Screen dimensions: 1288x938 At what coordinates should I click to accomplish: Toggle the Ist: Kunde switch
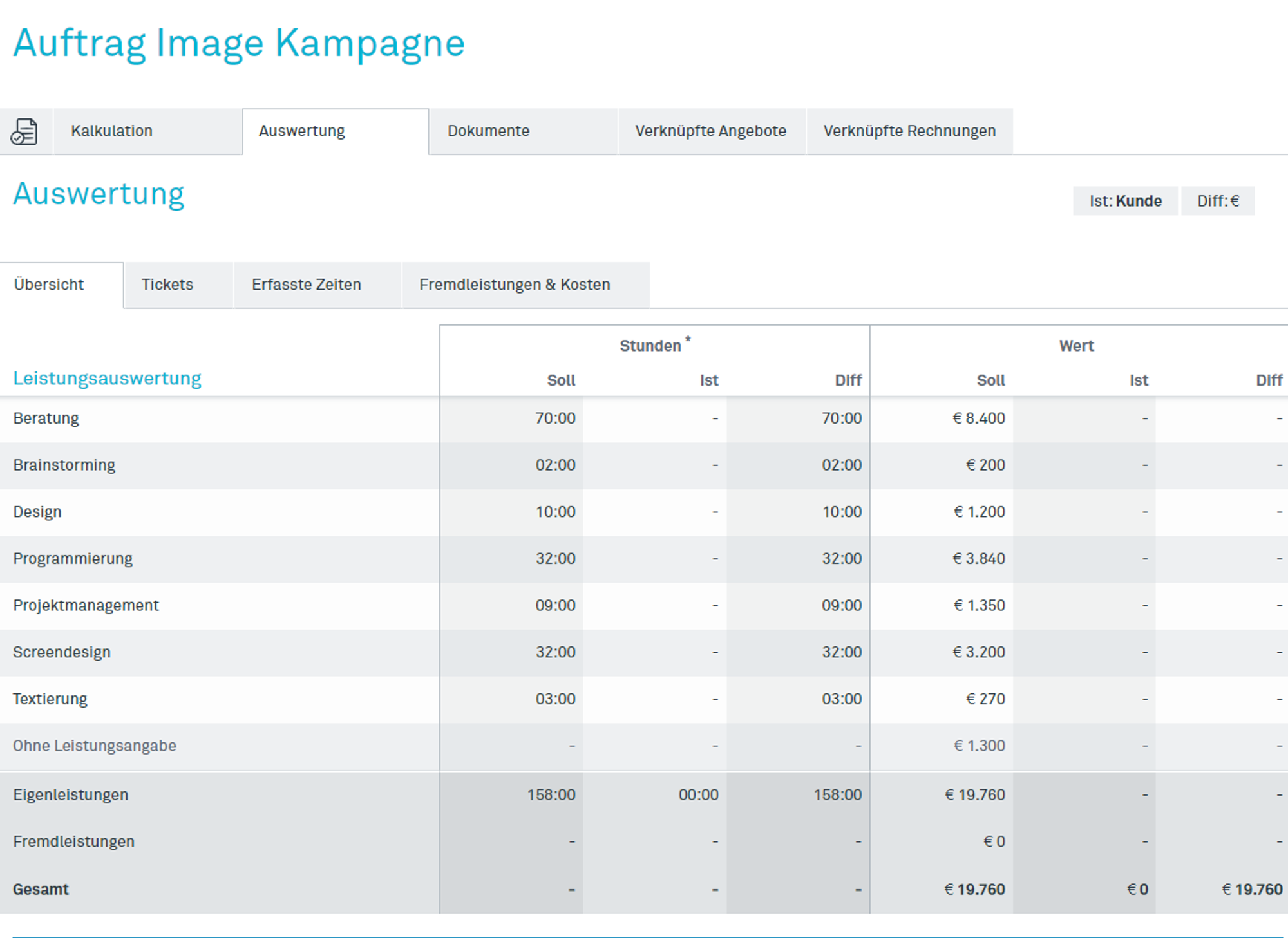(1125, 201)
